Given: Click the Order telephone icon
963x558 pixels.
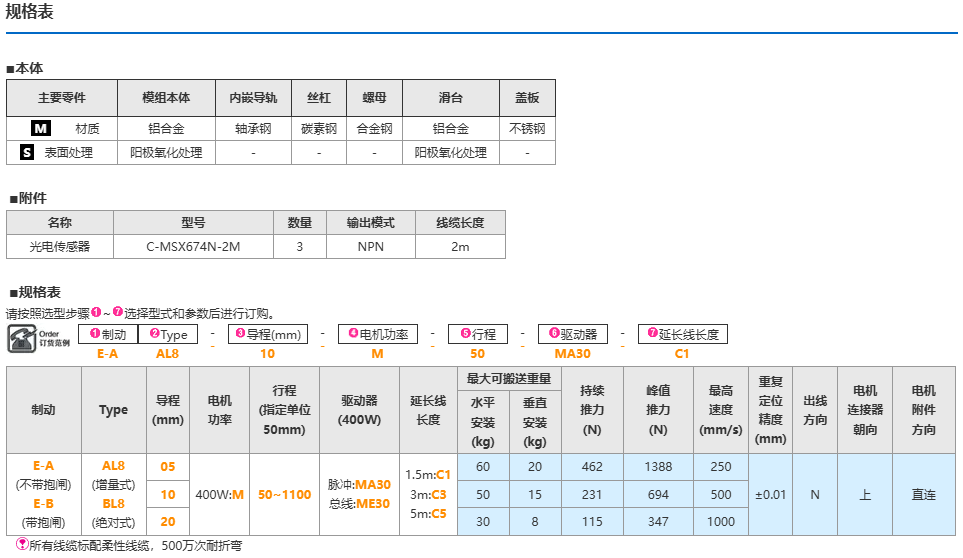Looking at the screenshot, I should tap(20, 337).
